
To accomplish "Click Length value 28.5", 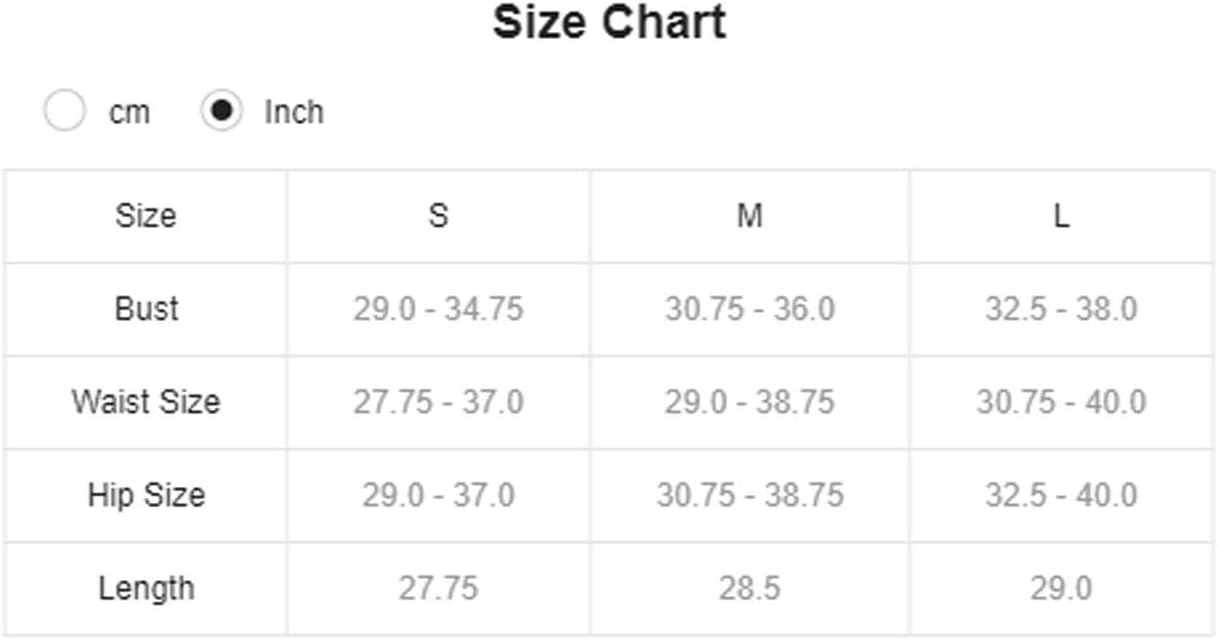I will pyautogui.click(x=750, y=588).
